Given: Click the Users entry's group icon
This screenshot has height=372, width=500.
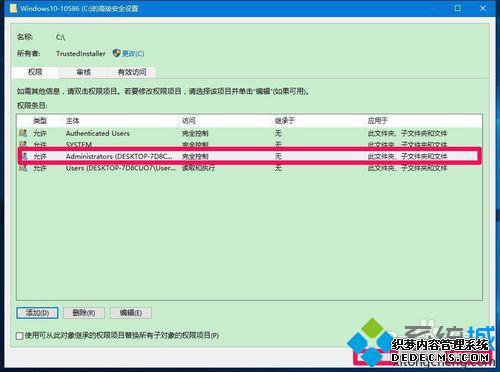Looking at the screenshot, I should pyautogui.click(x=23, y=168).
